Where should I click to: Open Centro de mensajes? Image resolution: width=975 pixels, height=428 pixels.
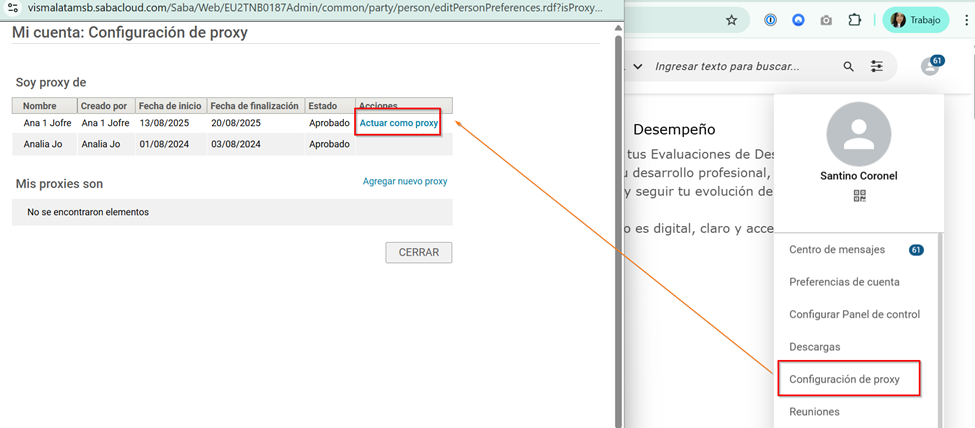836,249
